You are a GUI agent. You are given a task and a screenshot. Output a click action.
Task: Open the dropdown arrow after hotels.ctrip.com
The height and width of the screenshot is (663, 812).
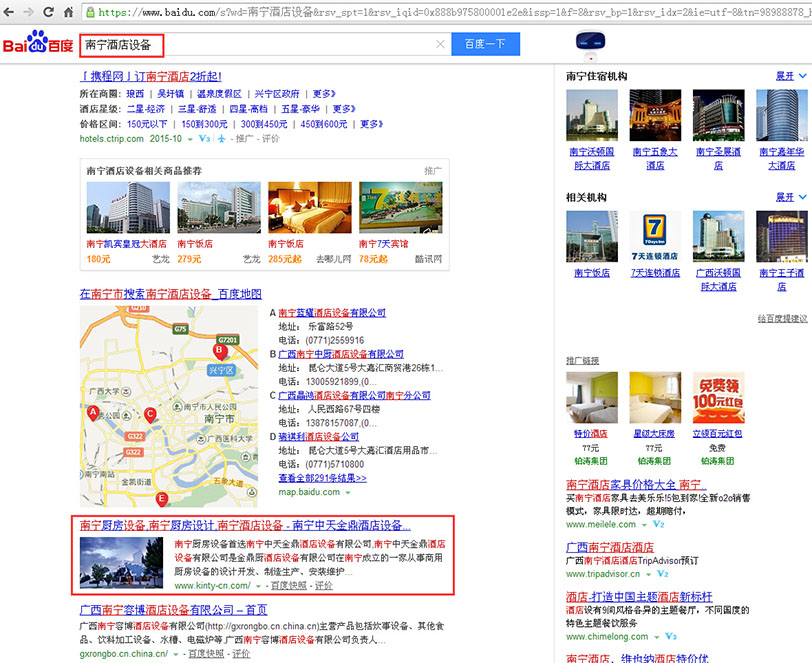190,139
